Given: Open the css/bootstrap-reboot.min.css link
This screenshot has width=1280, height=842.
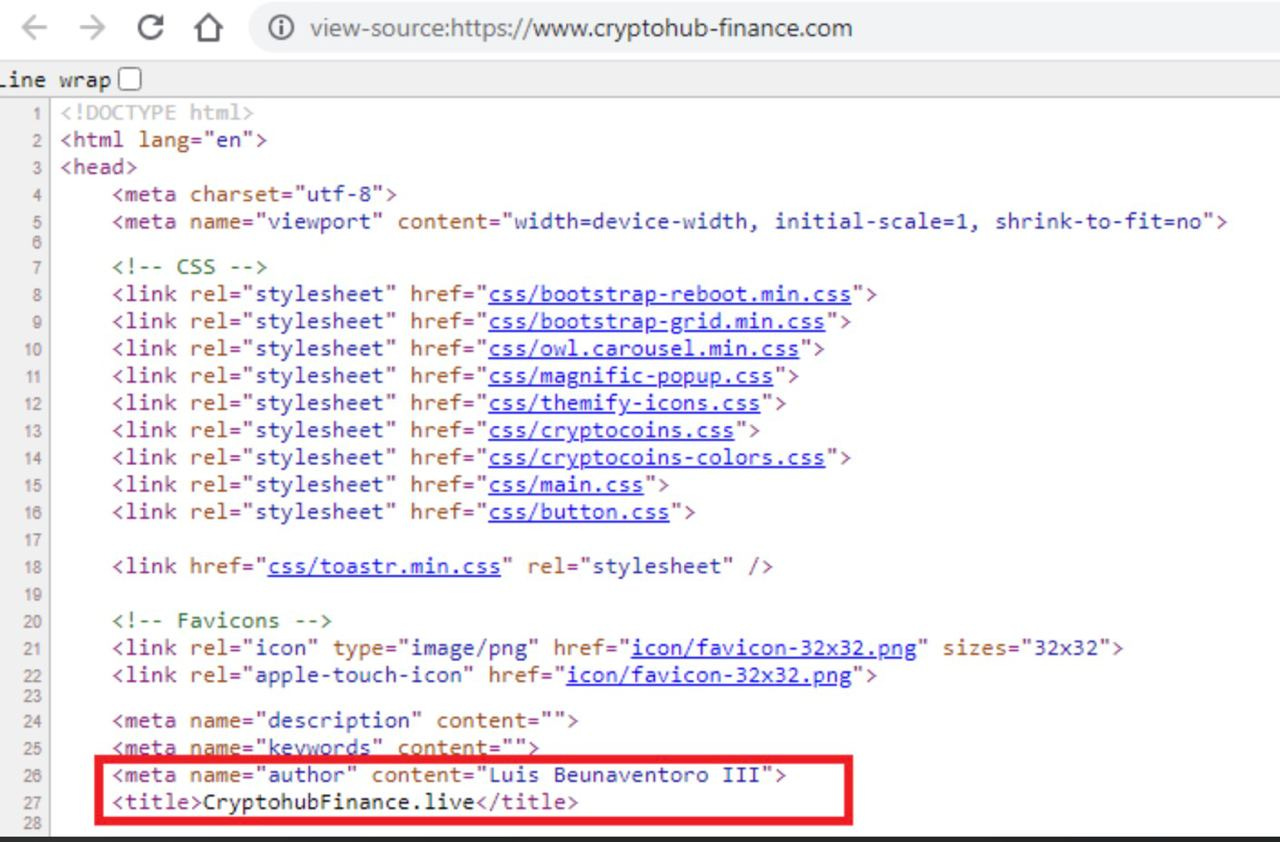Looking at the screenshot, I should pos(669,294).
